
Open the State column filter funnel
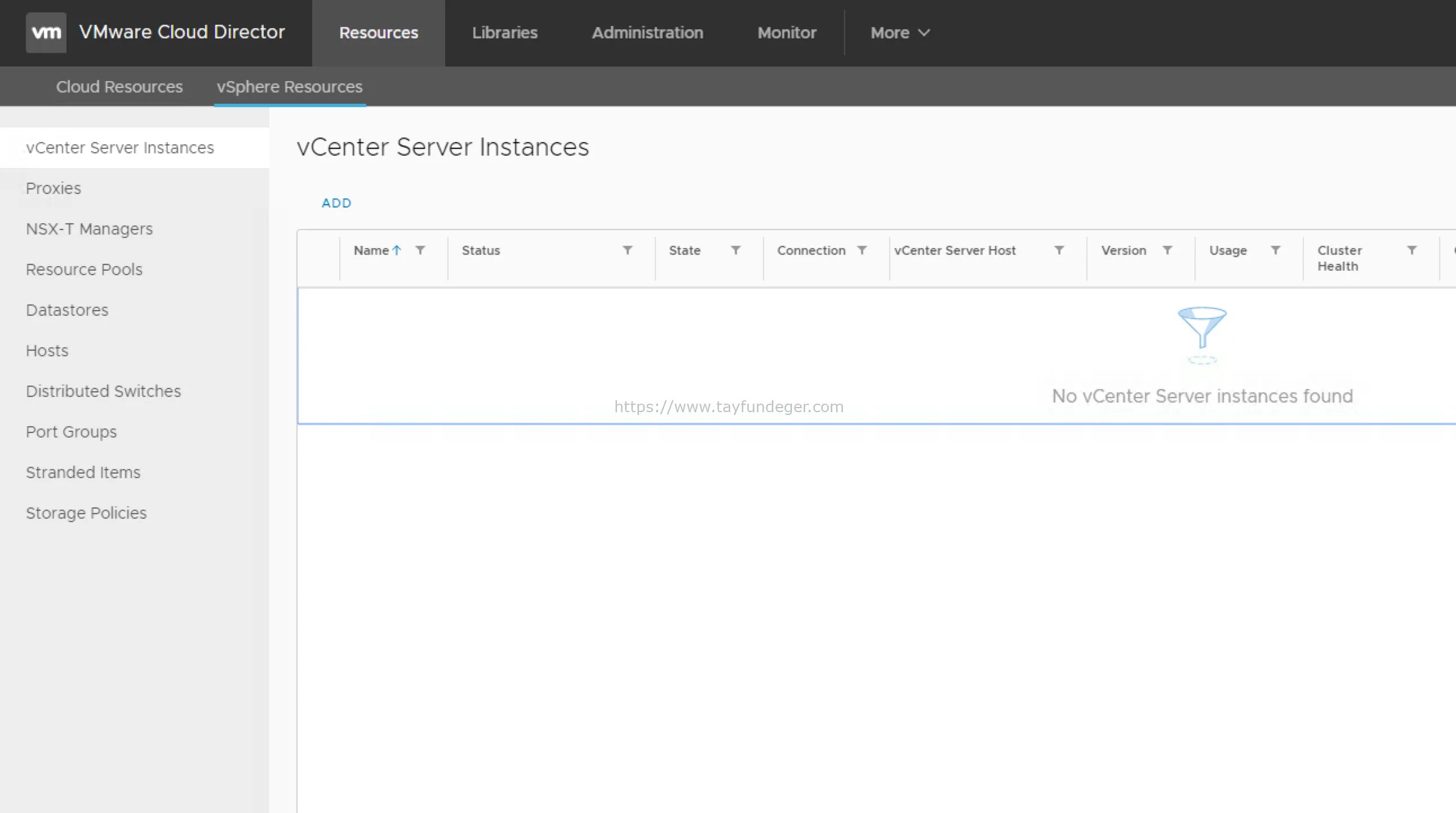click(736, 250)
